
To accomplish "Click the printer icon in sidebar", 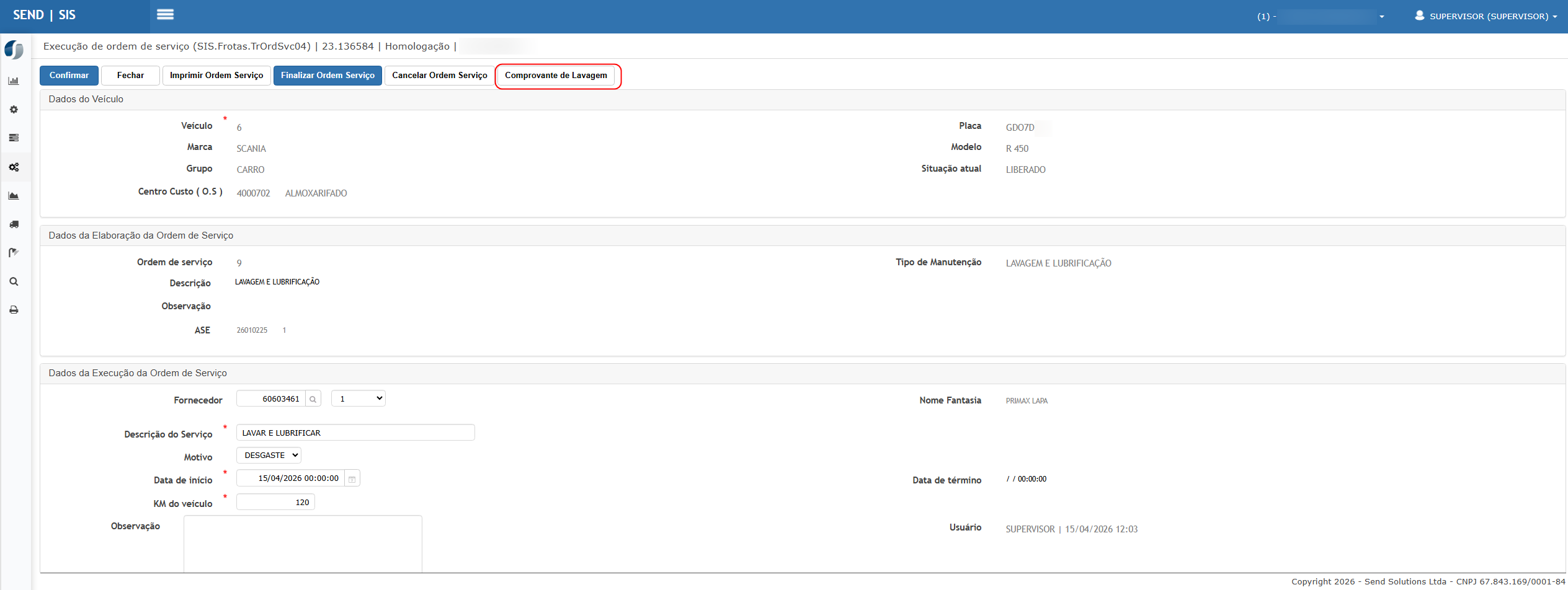I will (14, 310).
